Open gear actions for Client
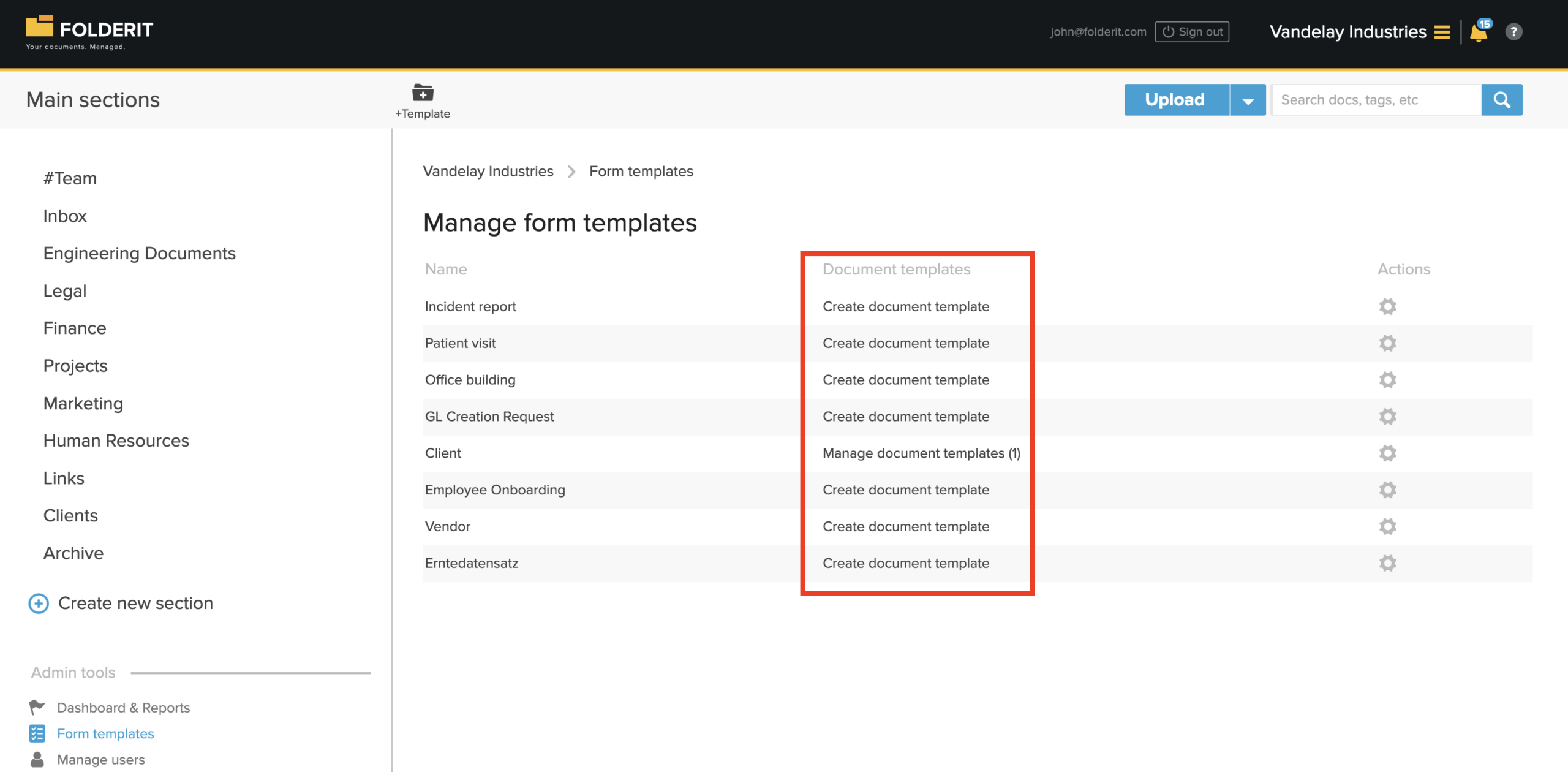This screenshot has height=772, width=1568. click(1387, 453)
